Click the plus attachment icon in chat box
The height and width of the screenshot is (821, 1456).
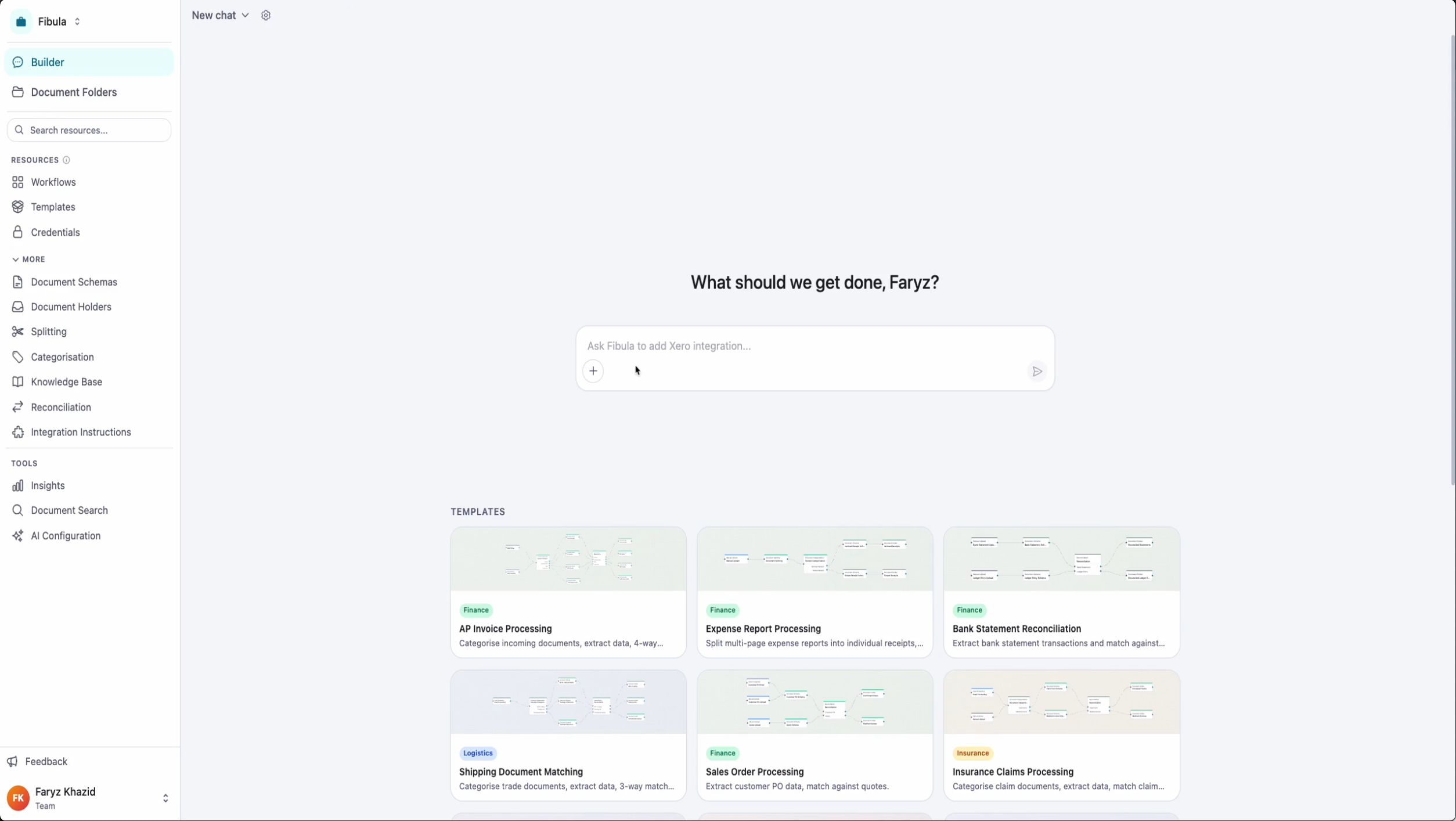tap(593, 371)
